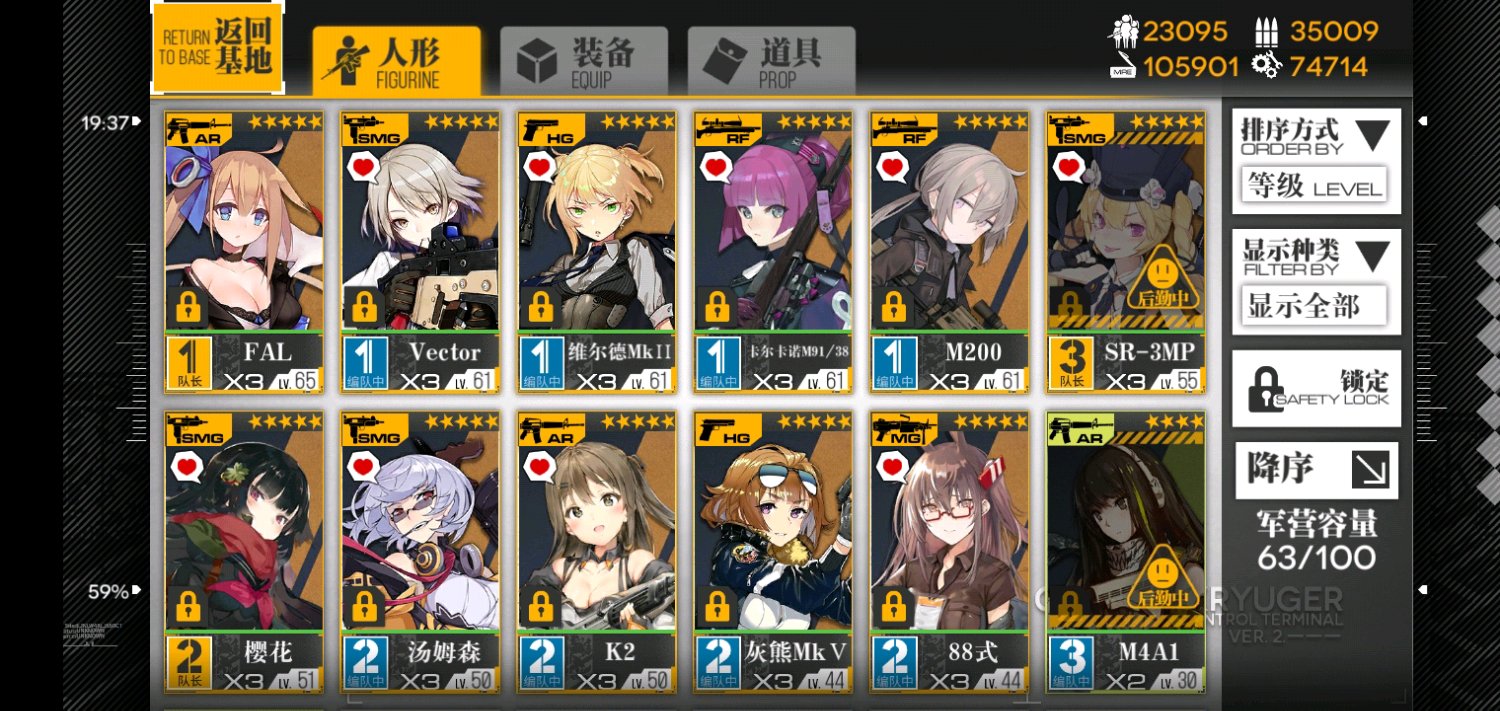Click the lock icon on FAL card
The width and height of the screenshot is (1500, 711).
pos(189,306)
